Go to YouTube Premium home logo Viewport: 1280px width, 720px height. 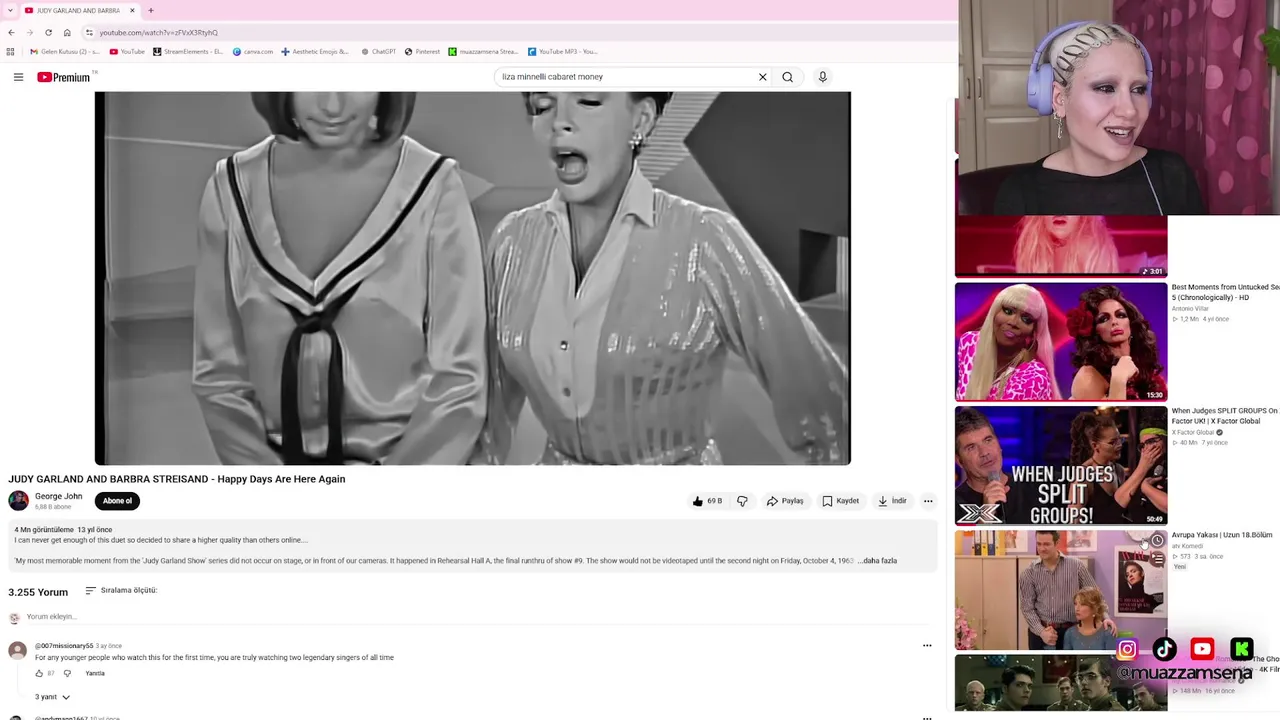pyautogui.click(x=64, y=77)
